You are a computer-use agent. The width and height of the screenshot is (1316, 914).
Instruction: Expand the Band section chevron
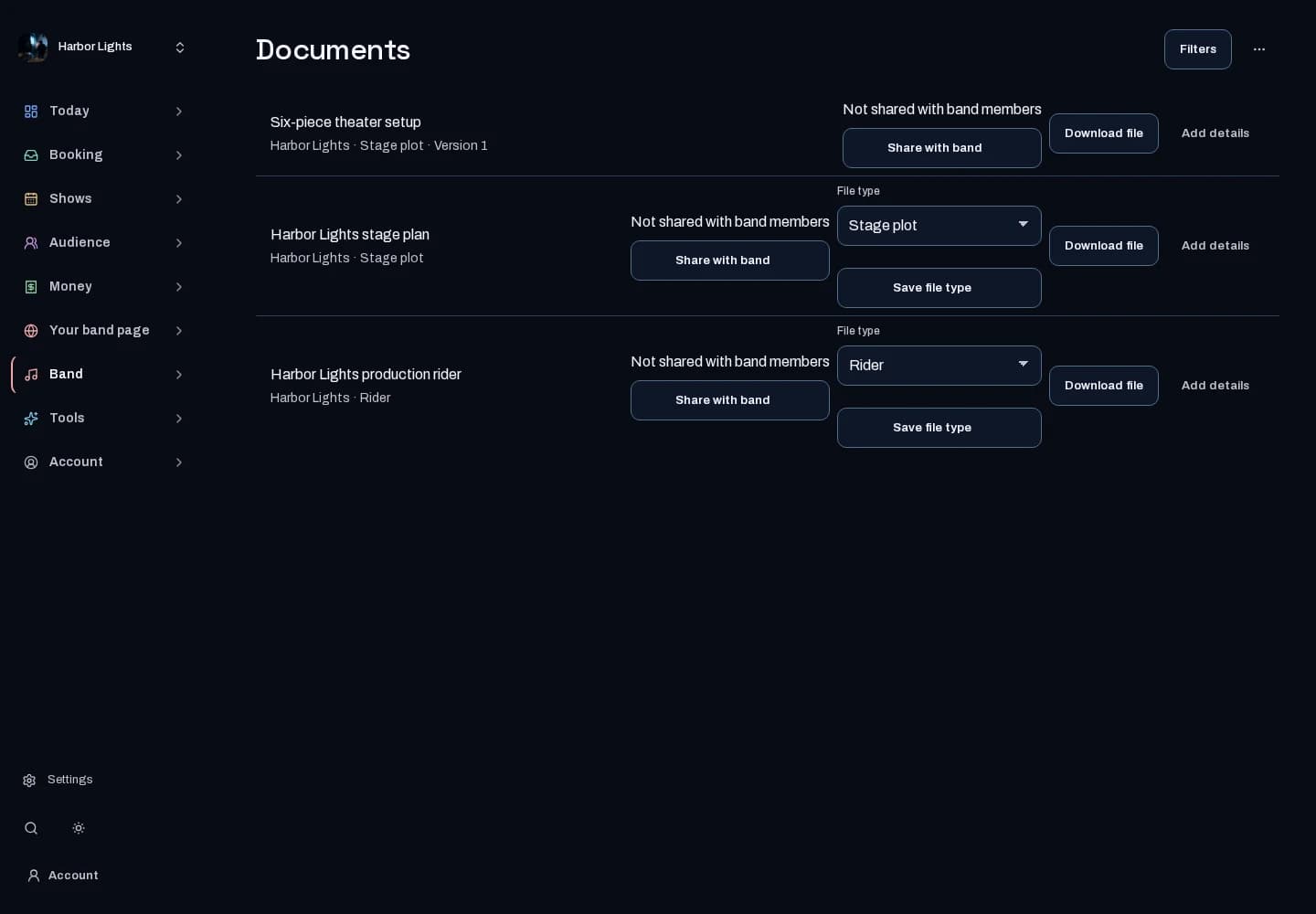click(179, 375)
